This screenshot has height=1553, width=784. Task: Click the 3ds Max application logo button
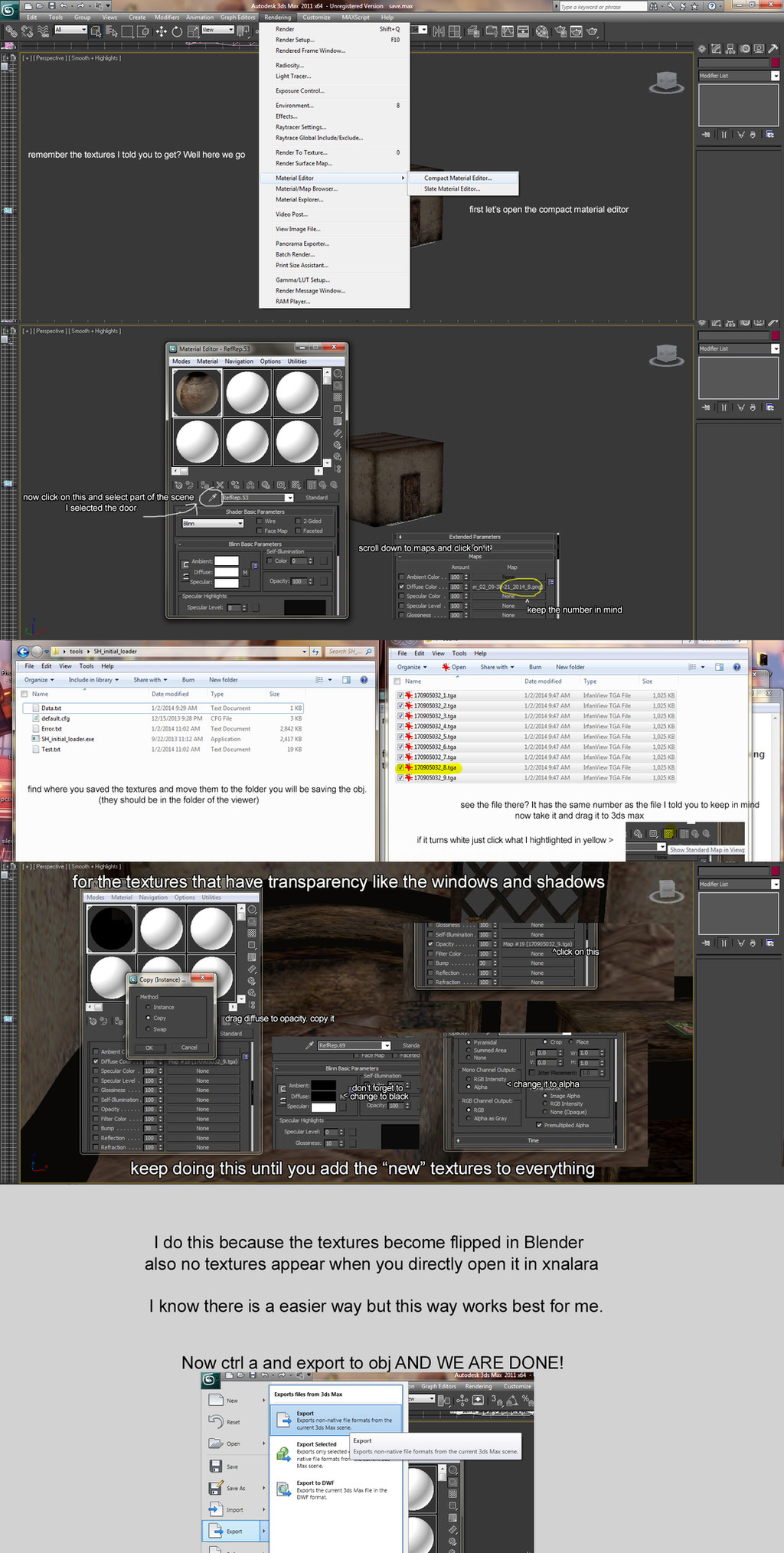(x=8, y=10)
